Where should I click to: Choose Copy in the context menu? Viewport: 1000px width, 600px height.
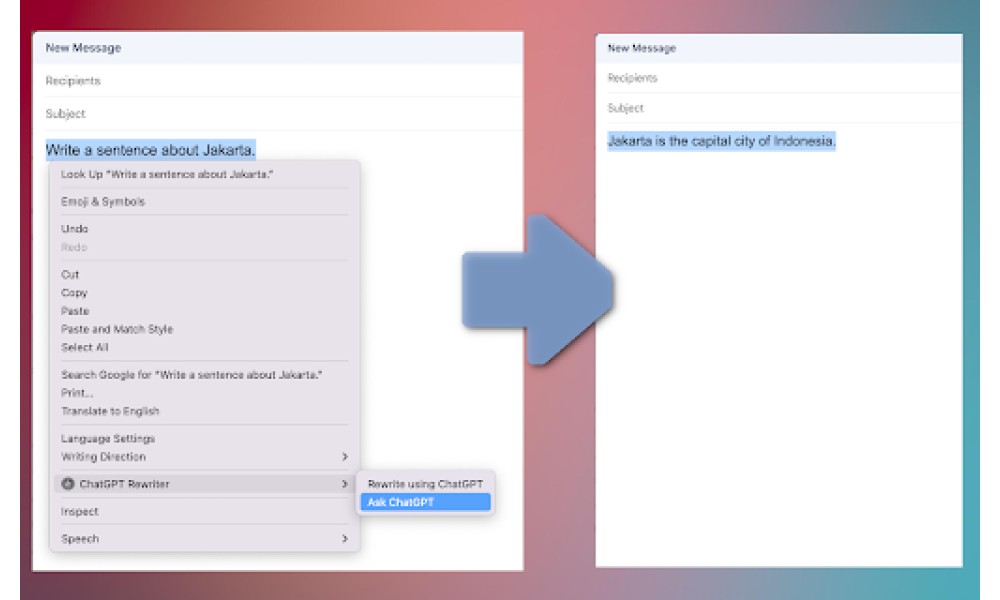(x=74, y=293)
